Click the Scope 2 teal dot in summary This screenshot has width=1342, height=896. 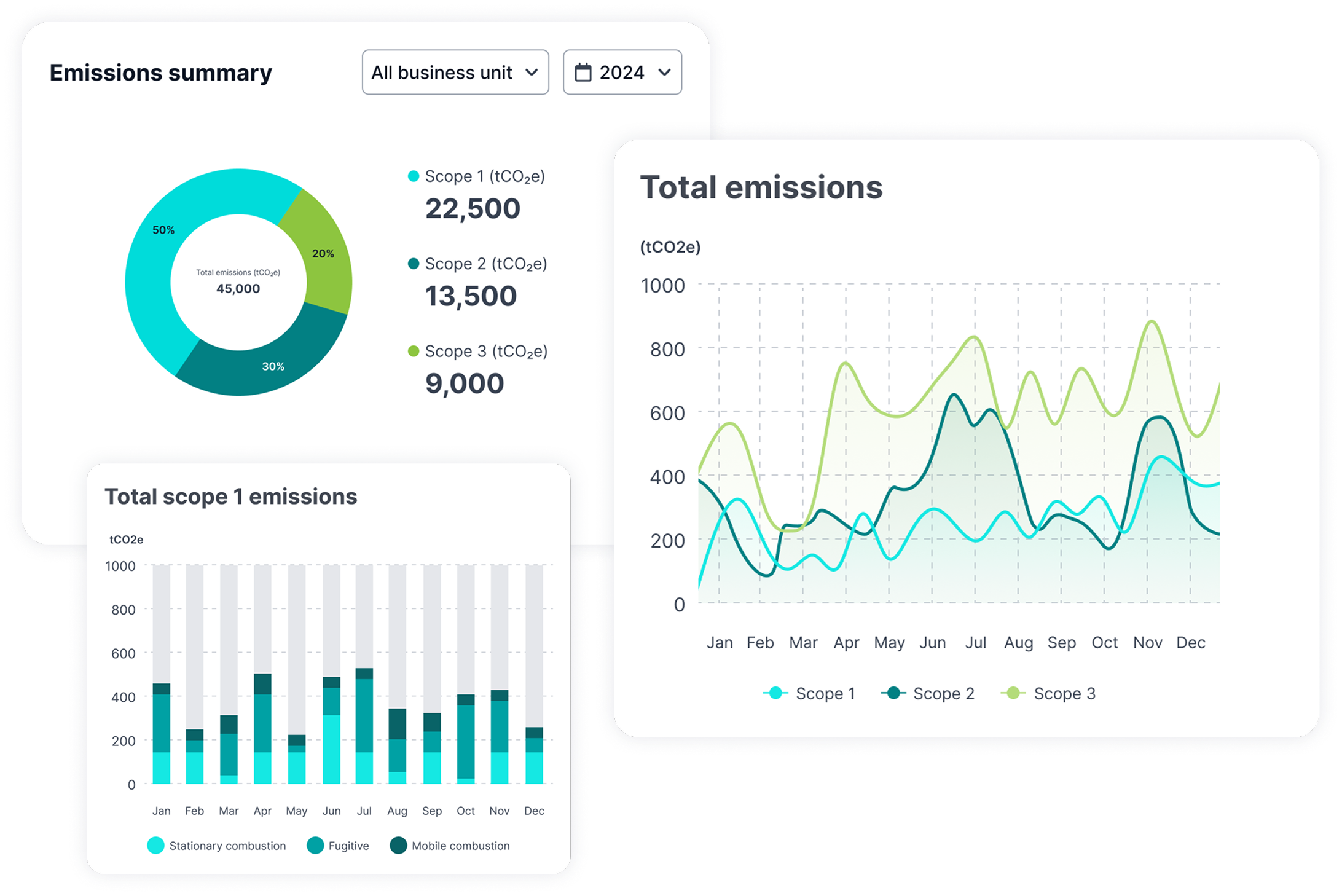click(x=414, y=264)
